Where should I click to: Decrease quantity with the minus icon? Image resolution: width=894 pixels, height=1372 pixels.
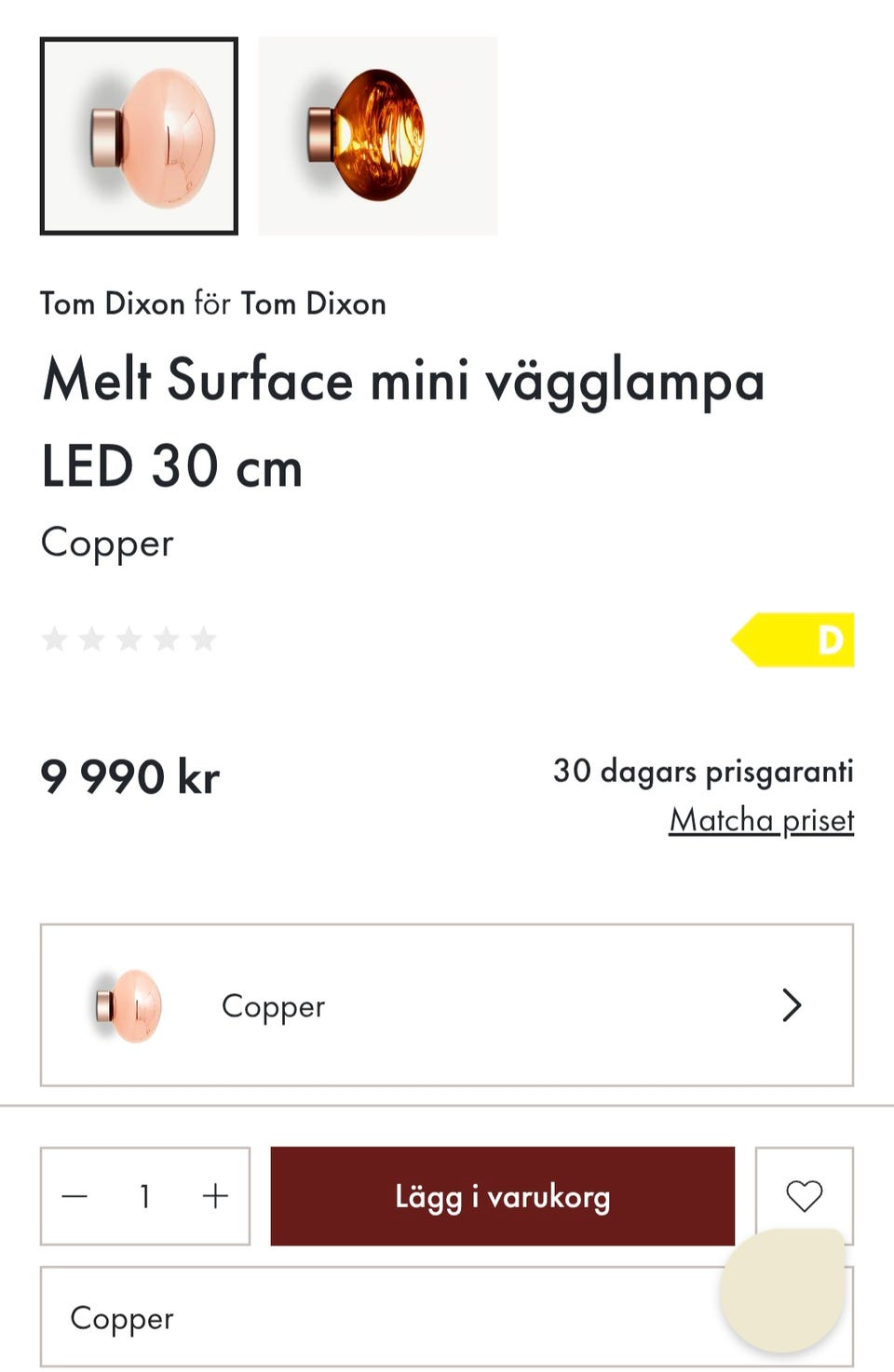74,1196
